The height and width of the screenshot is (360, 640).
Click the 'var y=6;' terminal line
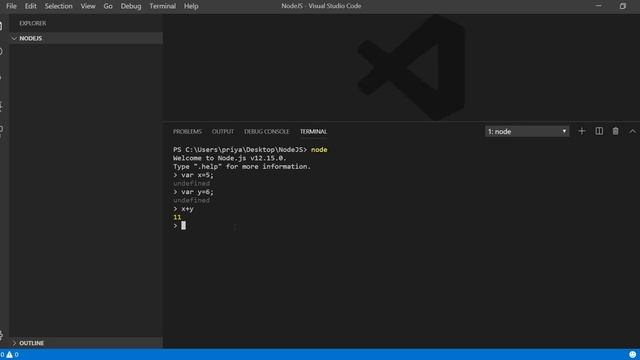[x=193, y=192]
